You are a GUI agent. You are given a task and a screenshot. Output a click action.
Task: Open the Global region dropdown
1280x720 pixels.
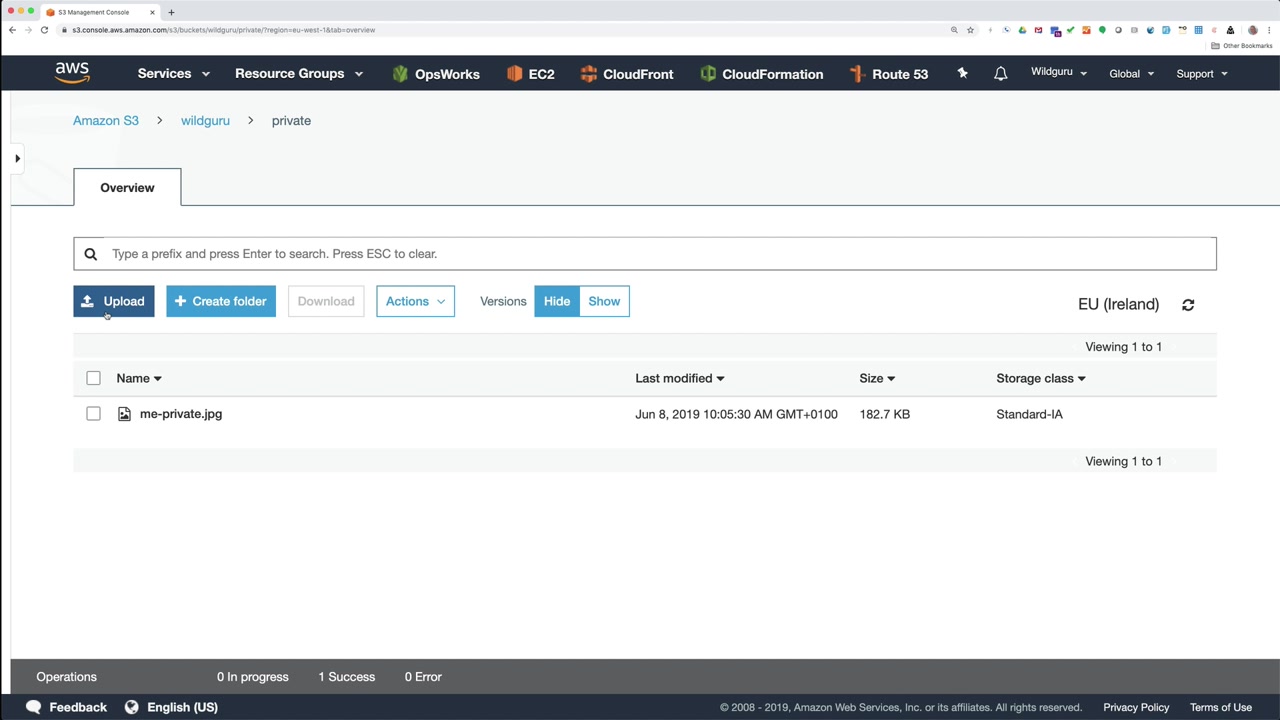(1132, 74)
